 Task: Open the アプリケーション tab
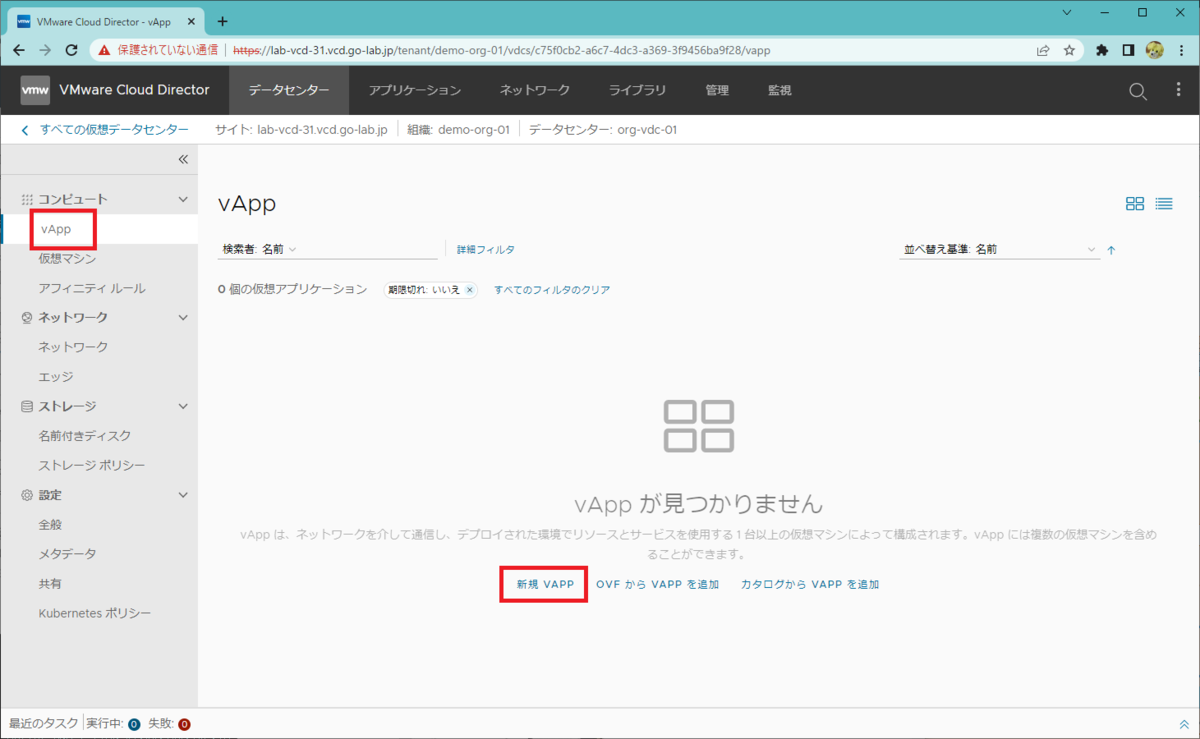415,90
